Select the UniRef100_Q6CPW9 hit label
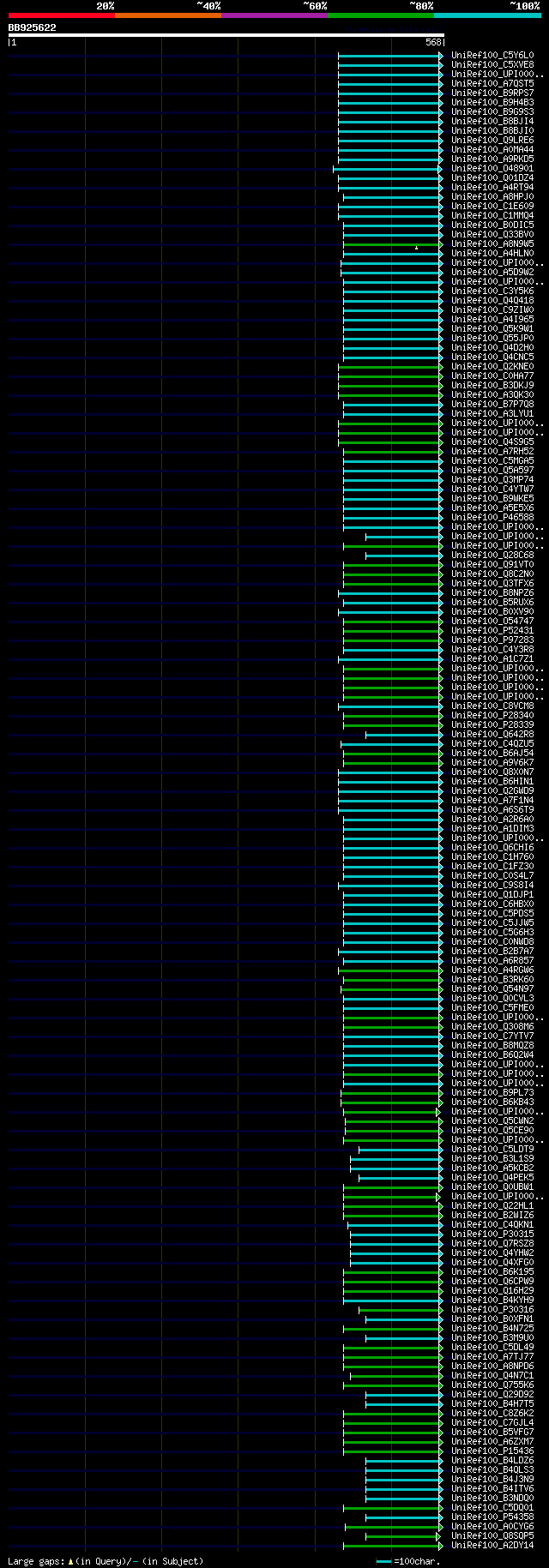Screen dimensions: 549x1568 492,1281
